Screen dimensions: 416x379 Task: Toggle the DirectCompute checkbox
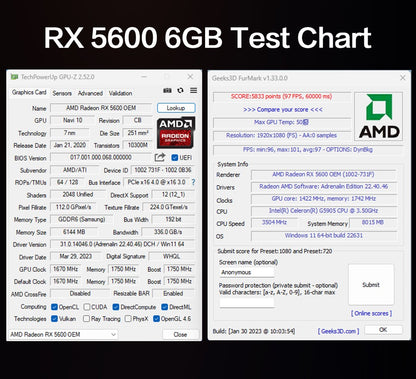(x=116, y=307)
